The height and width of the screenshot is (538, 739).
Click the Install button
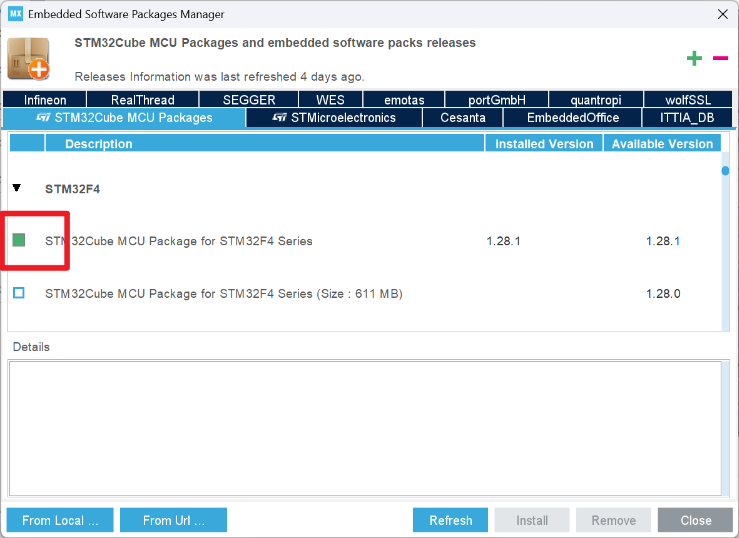(532, 520)
